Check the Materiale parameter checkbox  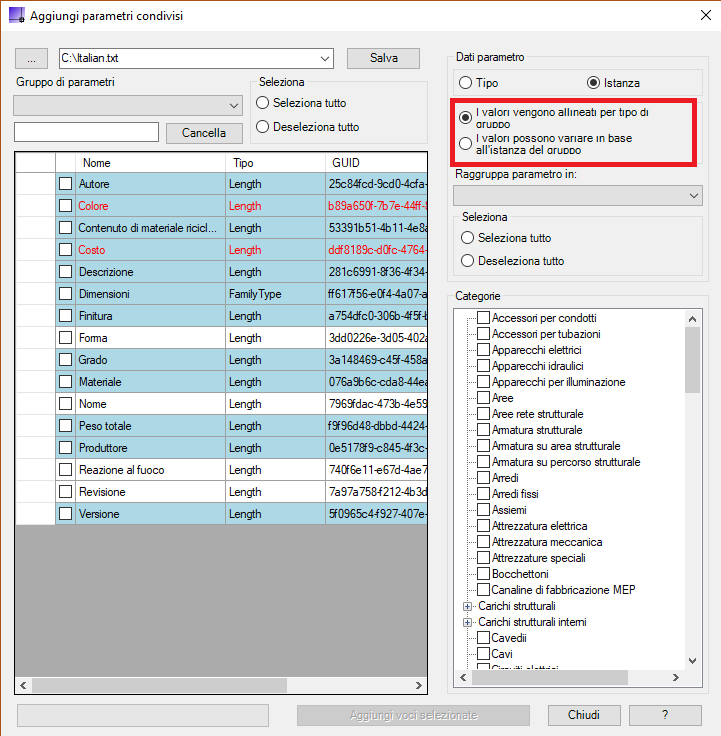coord(66,382)
